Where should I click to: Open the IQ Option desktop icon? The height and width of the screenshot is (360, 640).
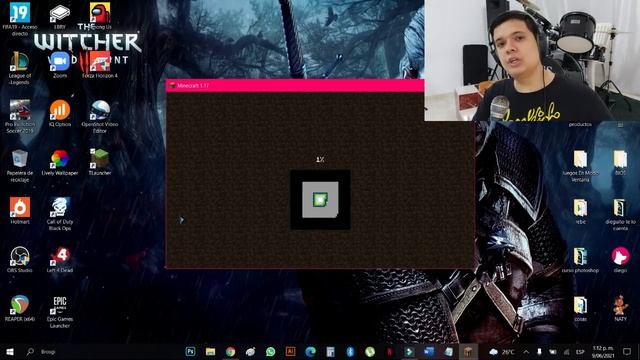pos(60,113)
